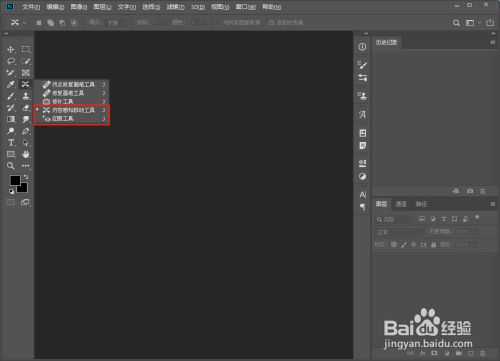Click the share icon at top right
Viewport: 500px width, 361px height.
(x=490, y=23)
